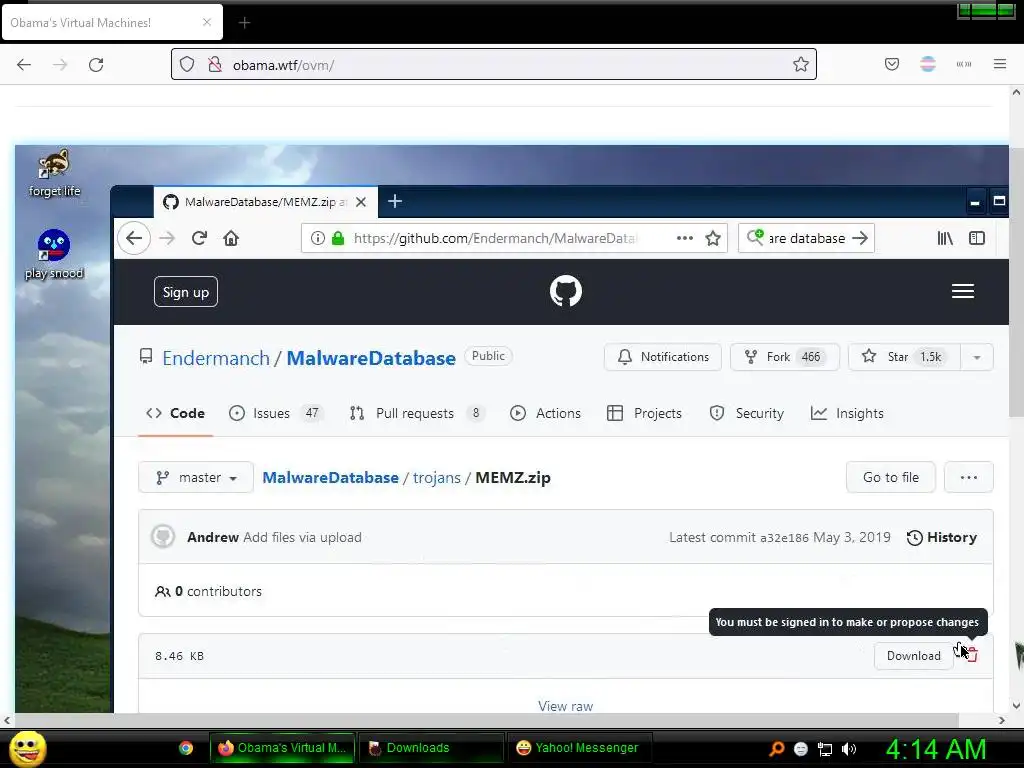The image size is (1024, 768).
Task: Click the delete file trash icon
Action: point(972,655)
